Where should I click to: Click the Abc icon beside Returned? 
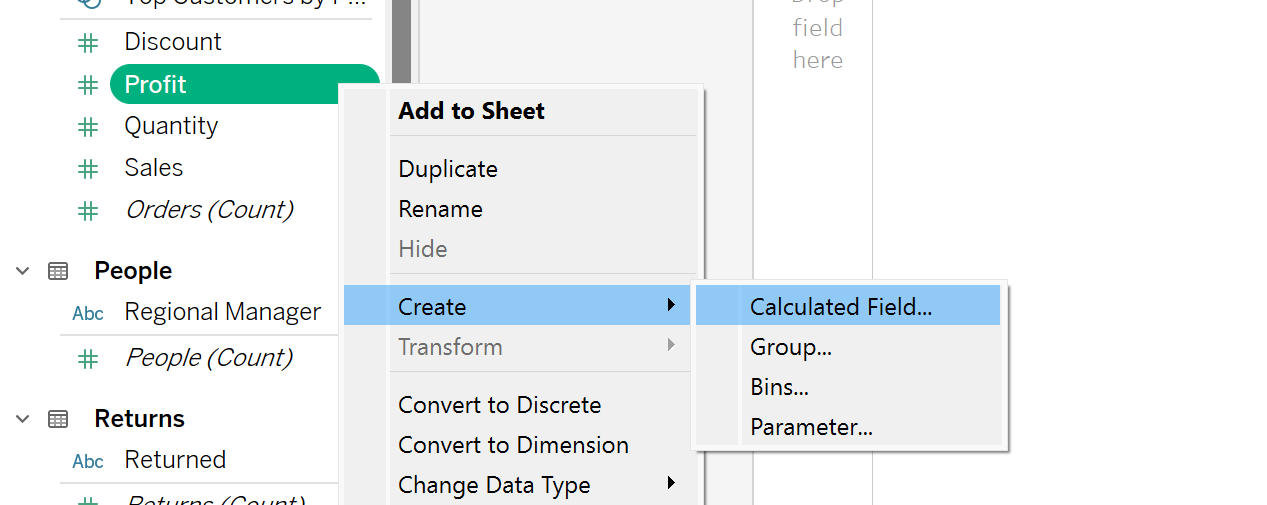(x=88, y=461)
